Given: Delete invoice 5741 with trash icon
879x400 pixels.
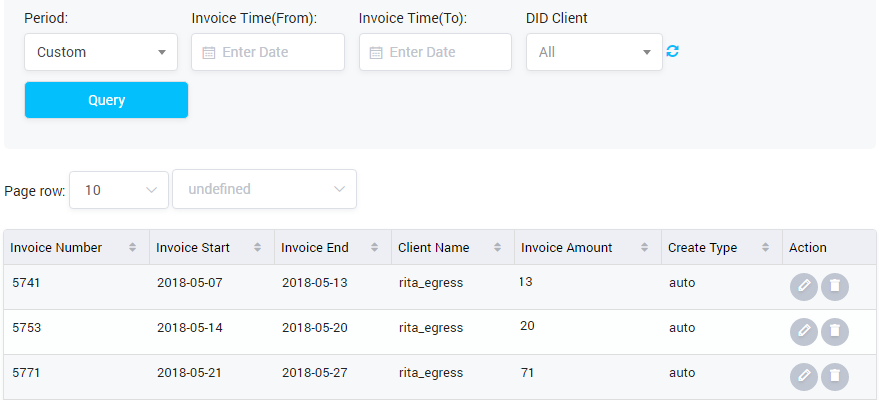Looking at the screenshot, I should pyautogui.click(x=835, y=287).
